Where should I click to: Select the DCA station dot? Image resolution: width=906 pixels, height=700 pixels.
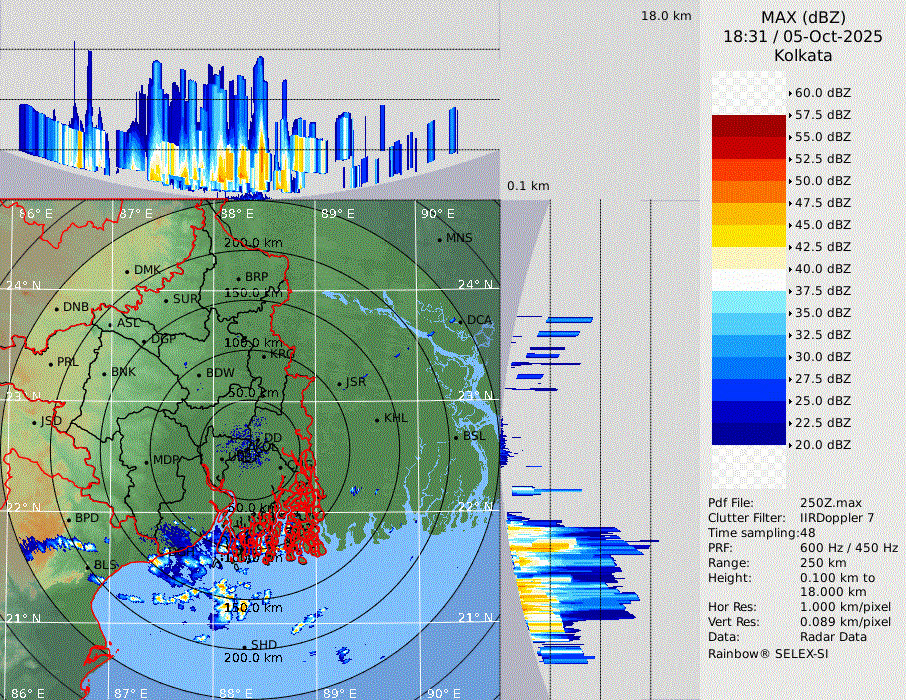coord(461,321)
